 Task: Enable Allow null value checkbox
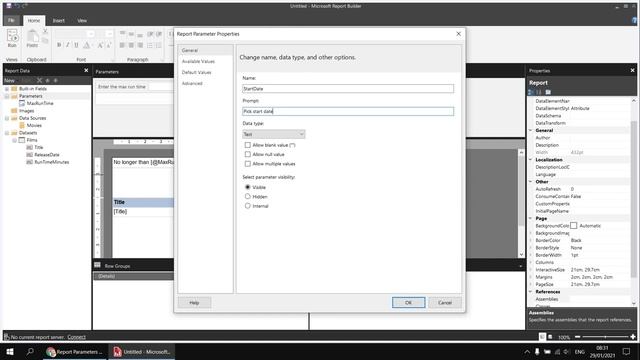[247, 154]
